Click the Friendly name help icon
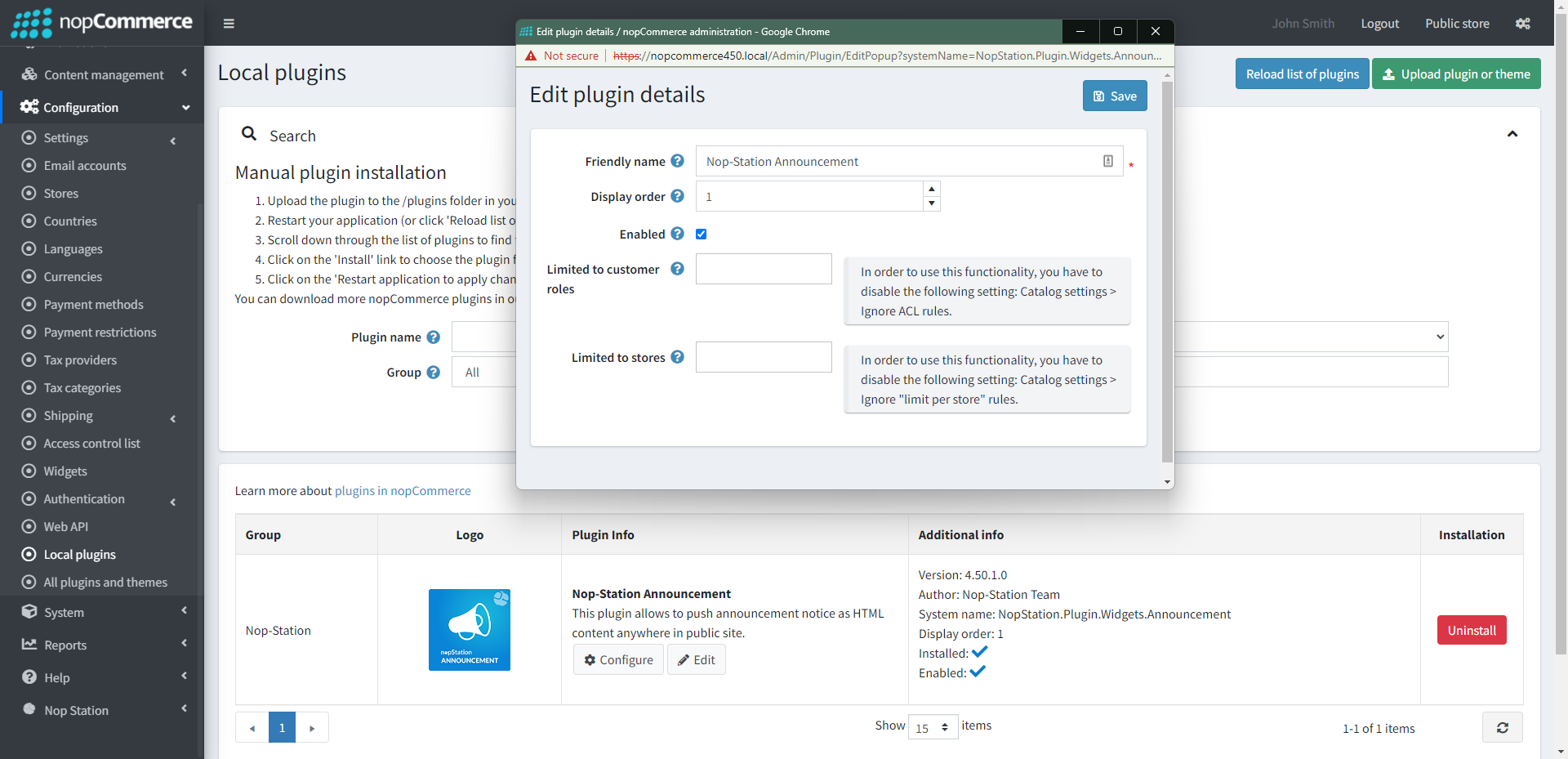The height and width of the screenshot is (759, 1568). [x=677, y=161]
